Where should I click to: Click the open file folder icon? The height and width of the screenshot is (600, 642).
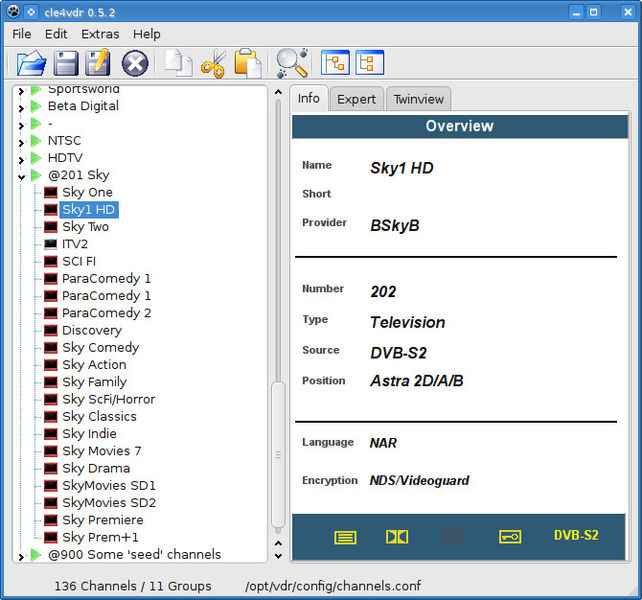click(31, 63)
